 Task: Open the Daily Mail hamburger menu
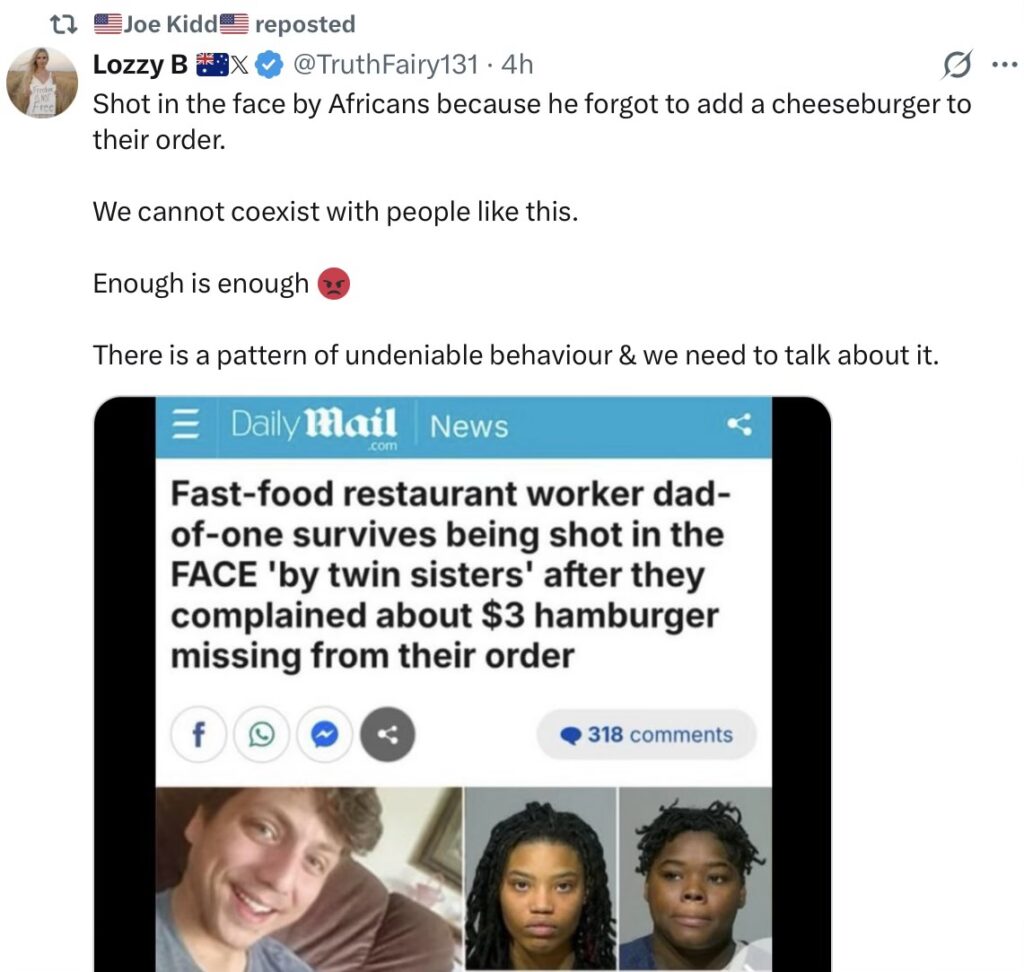click(x=183, y=426)
